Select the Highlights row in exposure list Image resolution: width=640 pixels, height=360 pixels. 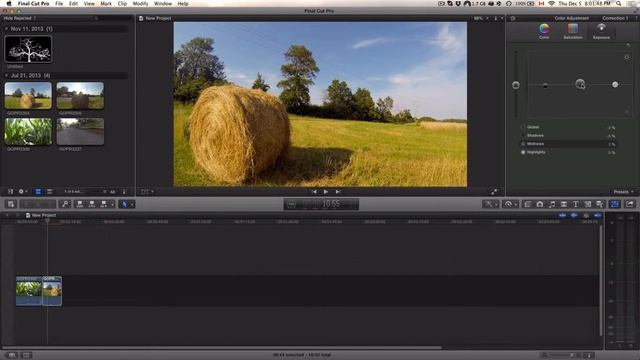point(568,152)
